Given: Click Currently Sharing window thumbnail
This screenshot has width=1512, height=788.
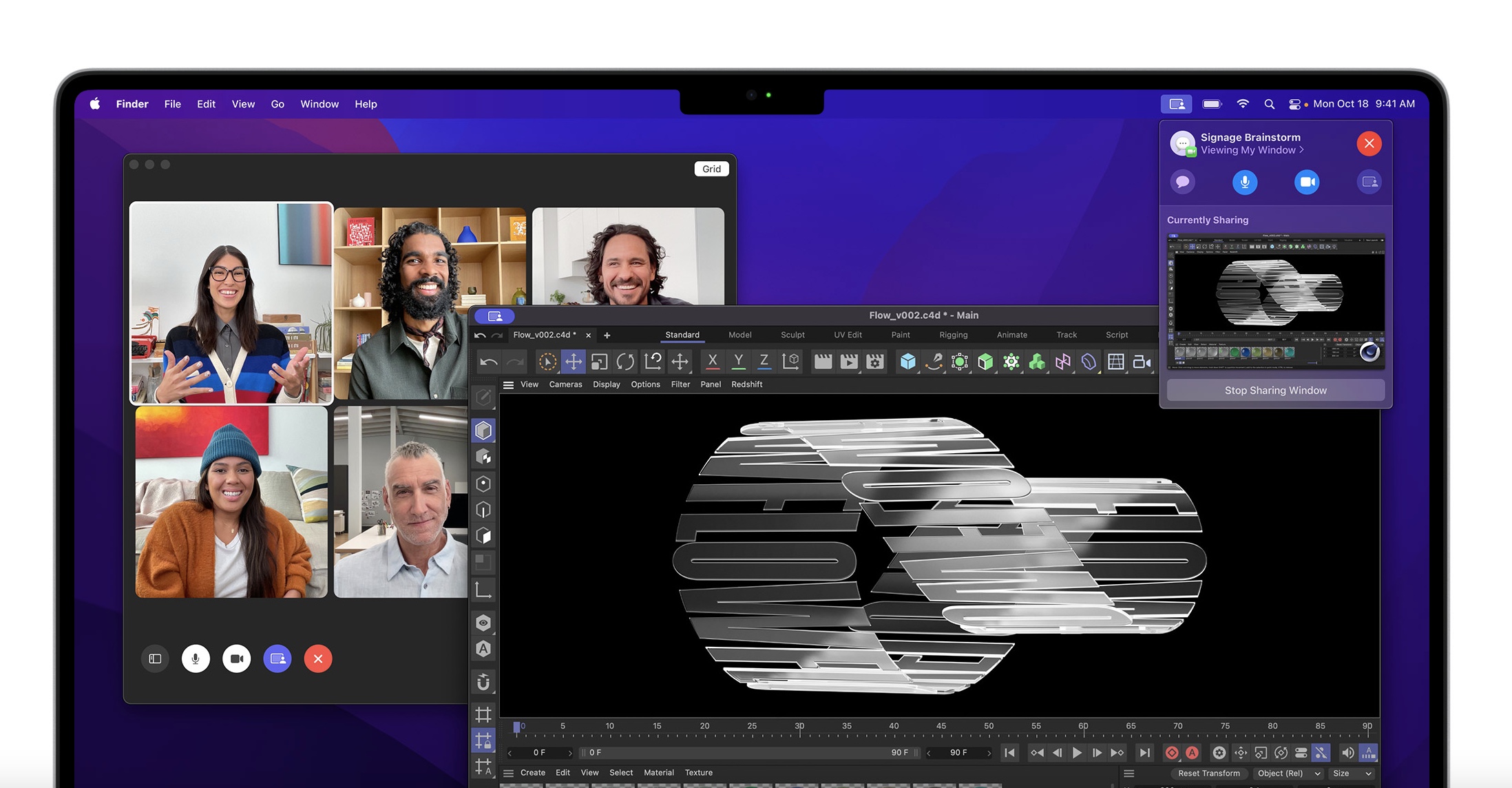Looking at the screenshot, I should tap(1275, 300).
